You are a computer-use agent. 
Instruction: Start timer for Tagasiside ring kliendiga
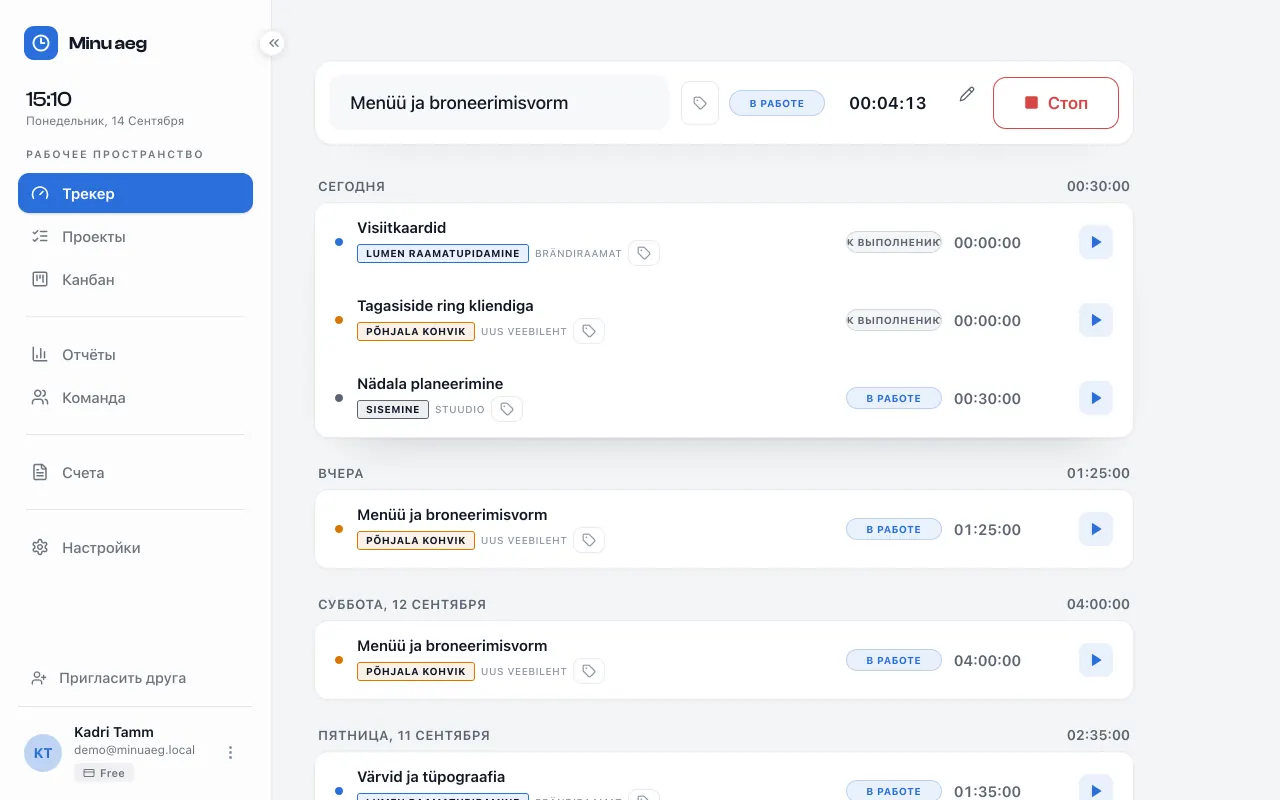pyautogui.click(x=1096, y=320)
